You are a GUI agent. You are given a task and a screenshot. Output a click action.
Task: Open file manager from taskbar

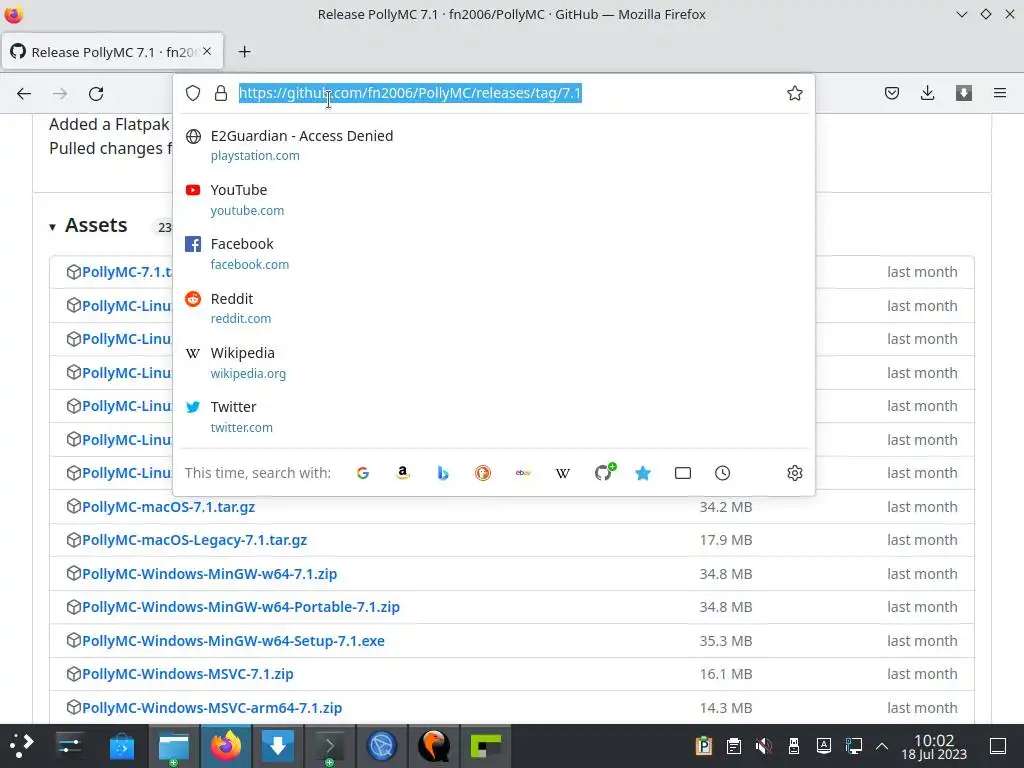(174, 746)
